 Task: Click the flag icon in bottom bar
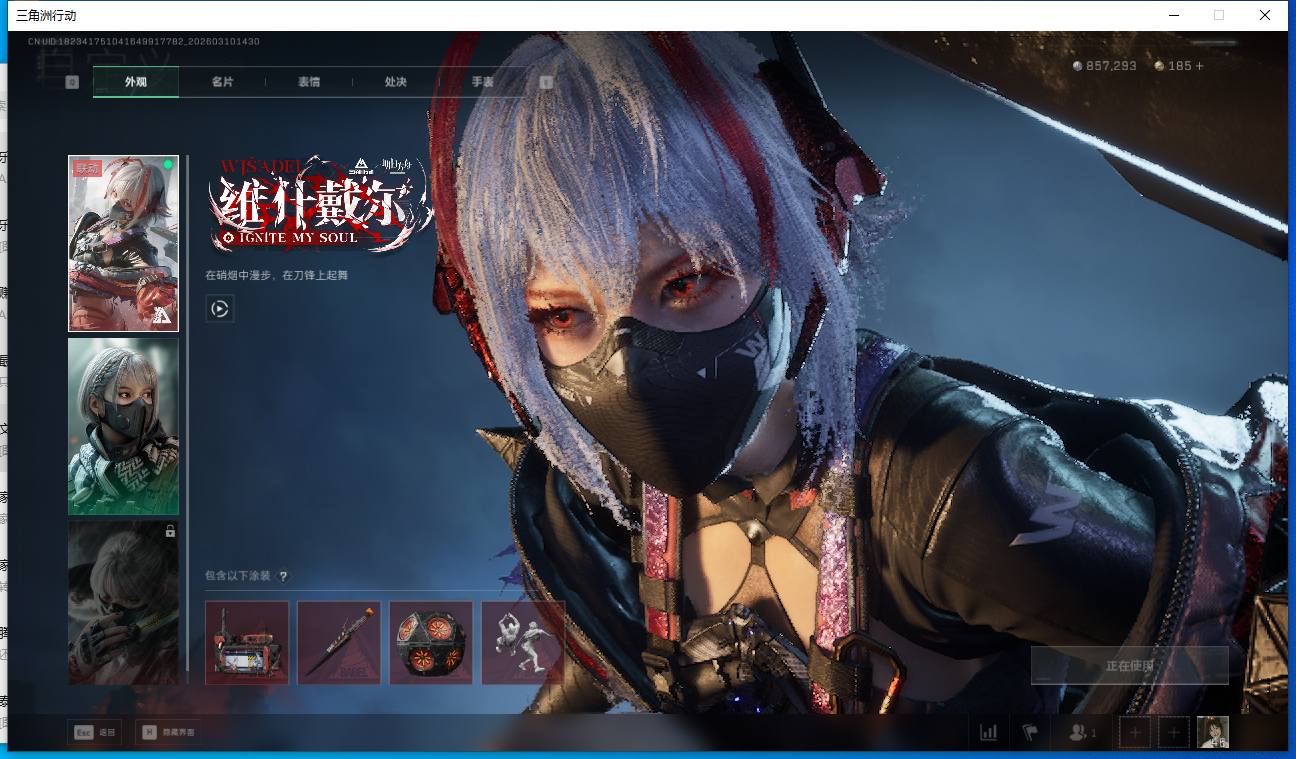click(1030, 733)
